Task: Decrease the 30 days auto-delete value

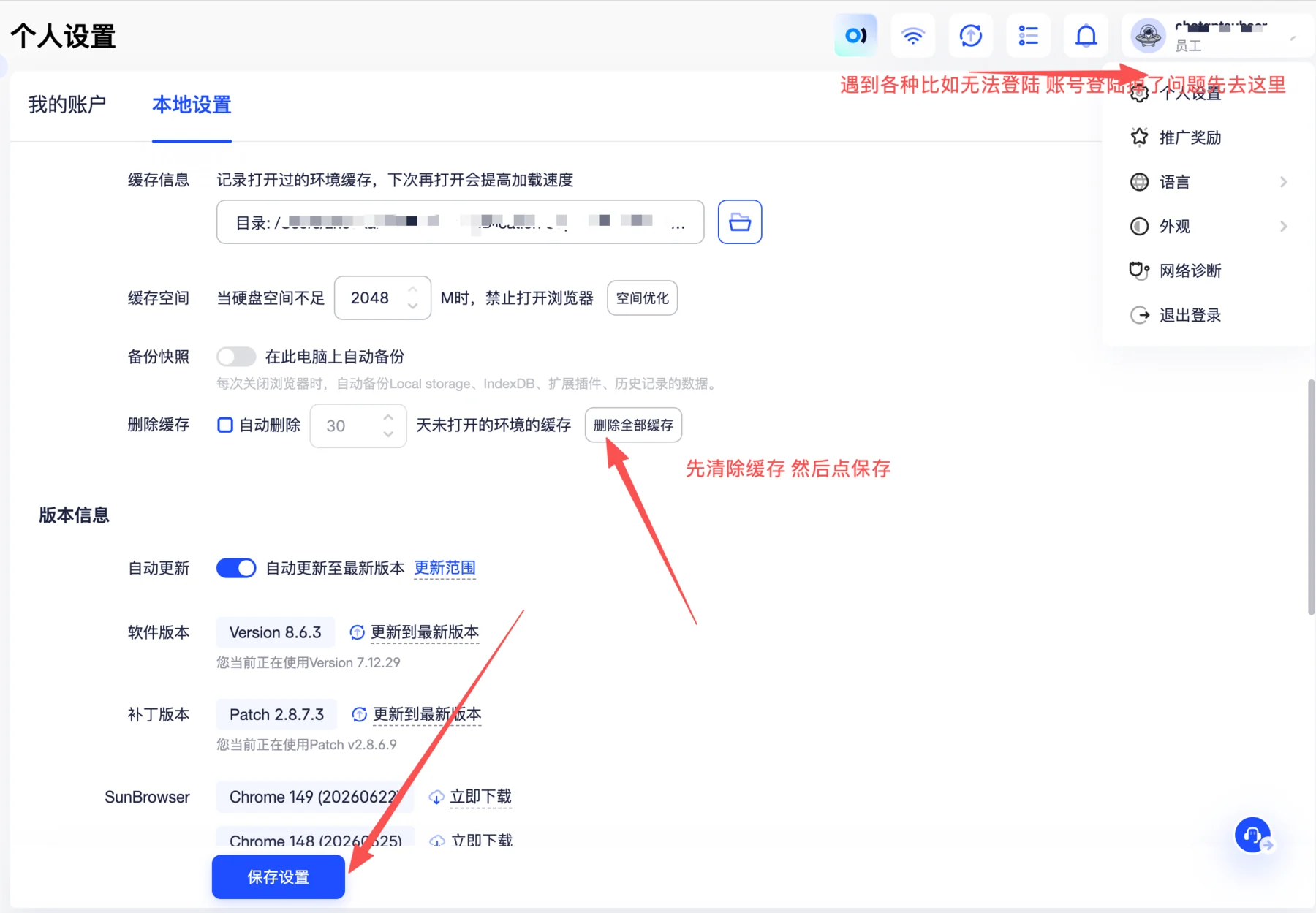Action: 388,434
